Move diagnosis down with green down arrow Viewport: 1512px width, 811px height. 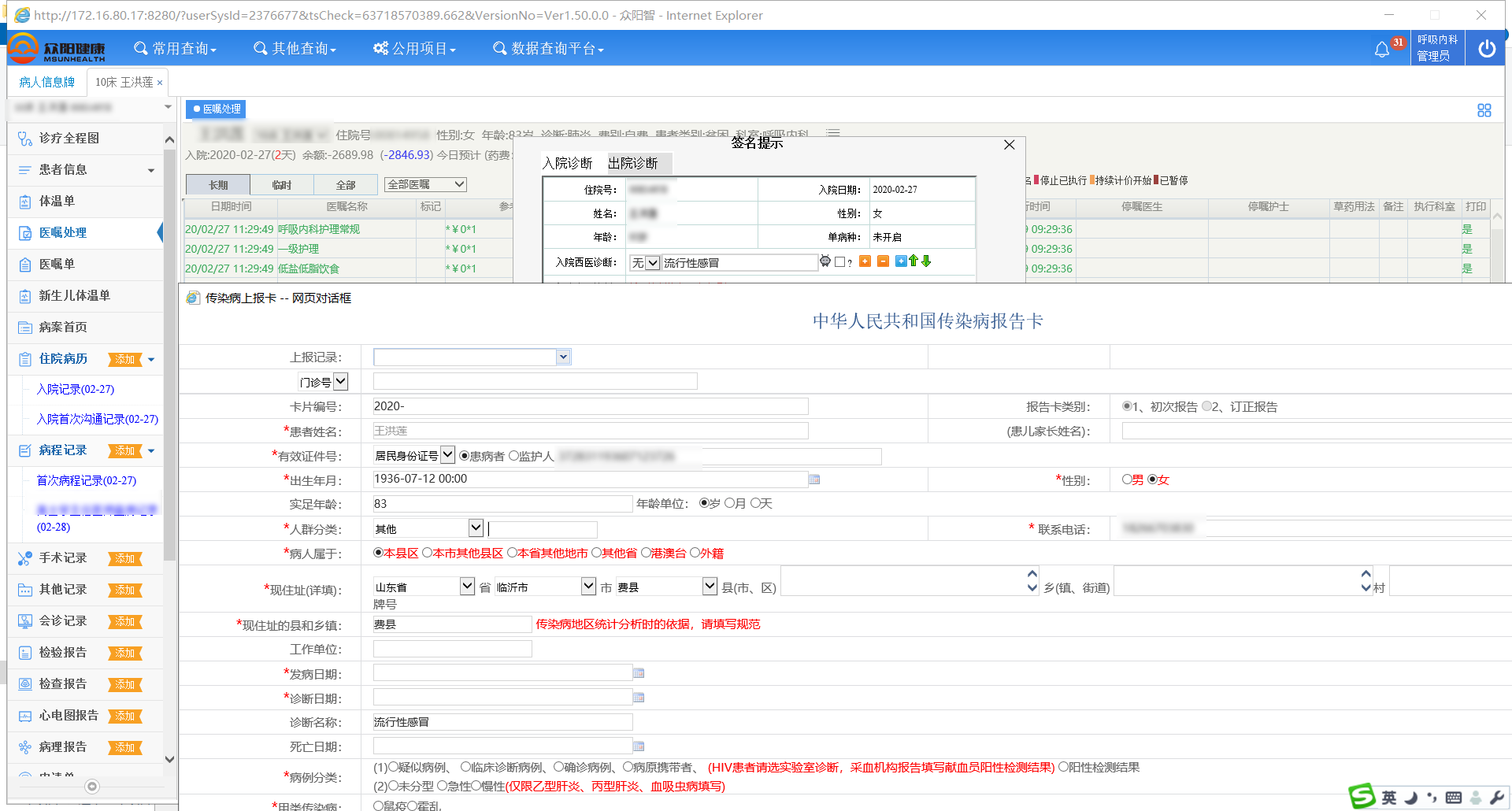(x=926, y=261)
